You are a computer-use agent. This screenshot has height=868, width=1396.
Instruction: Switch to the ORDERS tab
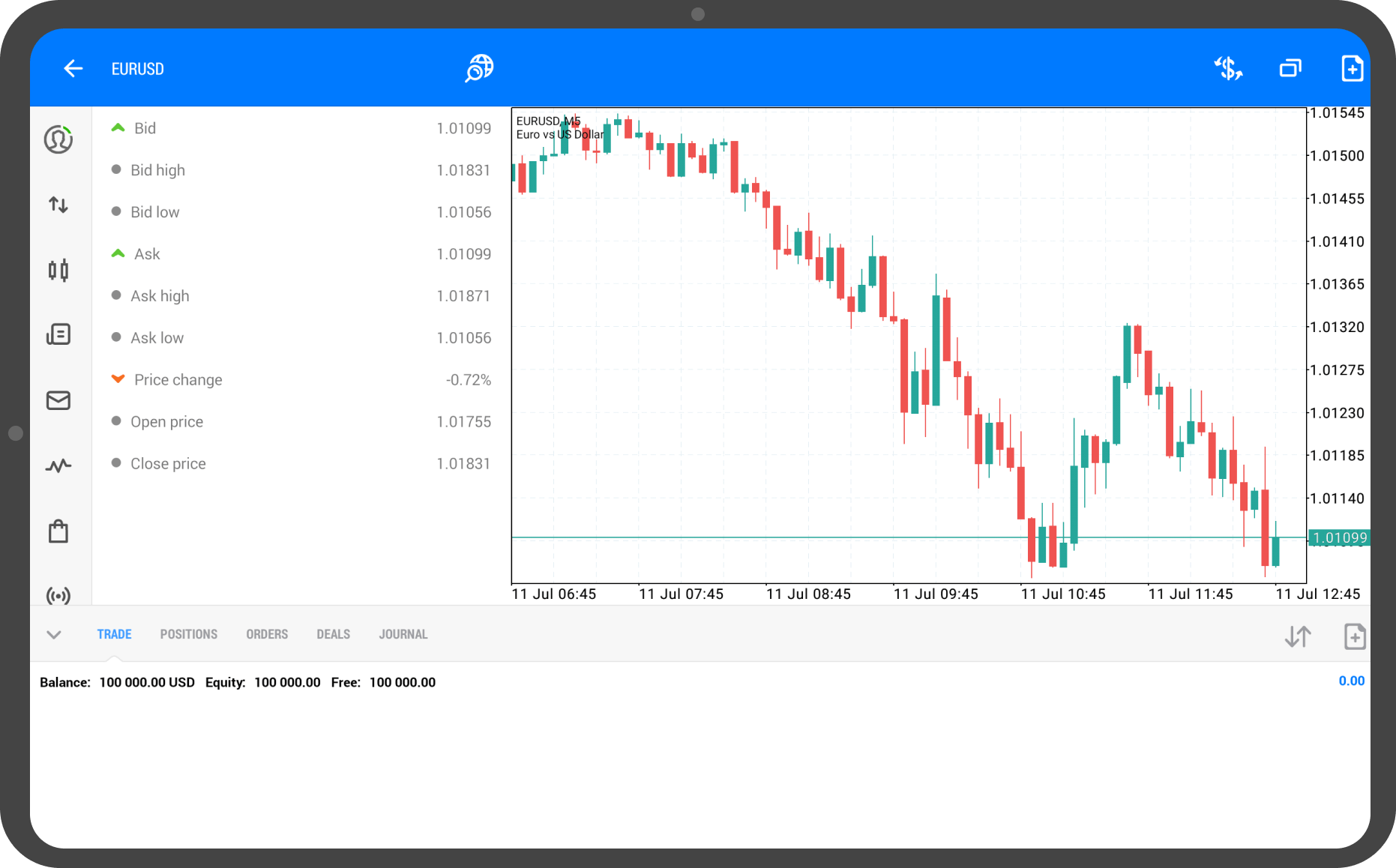[267, 634]
